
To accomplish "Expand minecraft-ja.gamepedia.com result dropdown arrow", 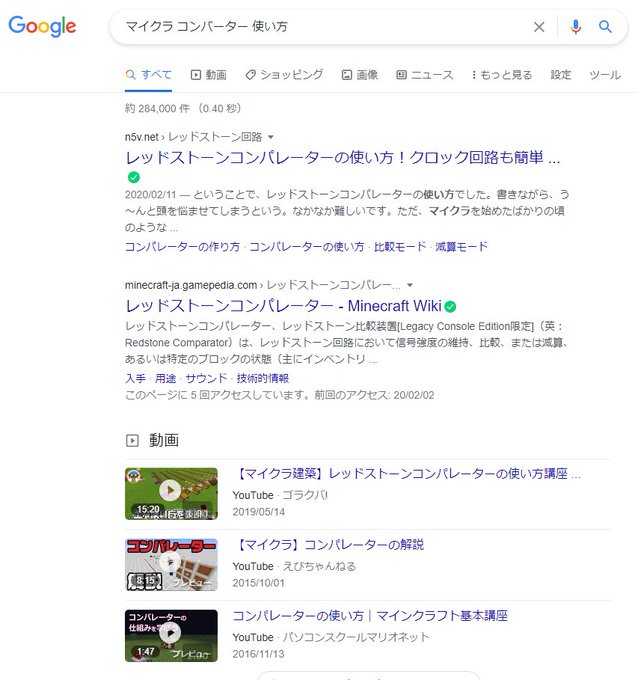I will click(x=410, y=285).
